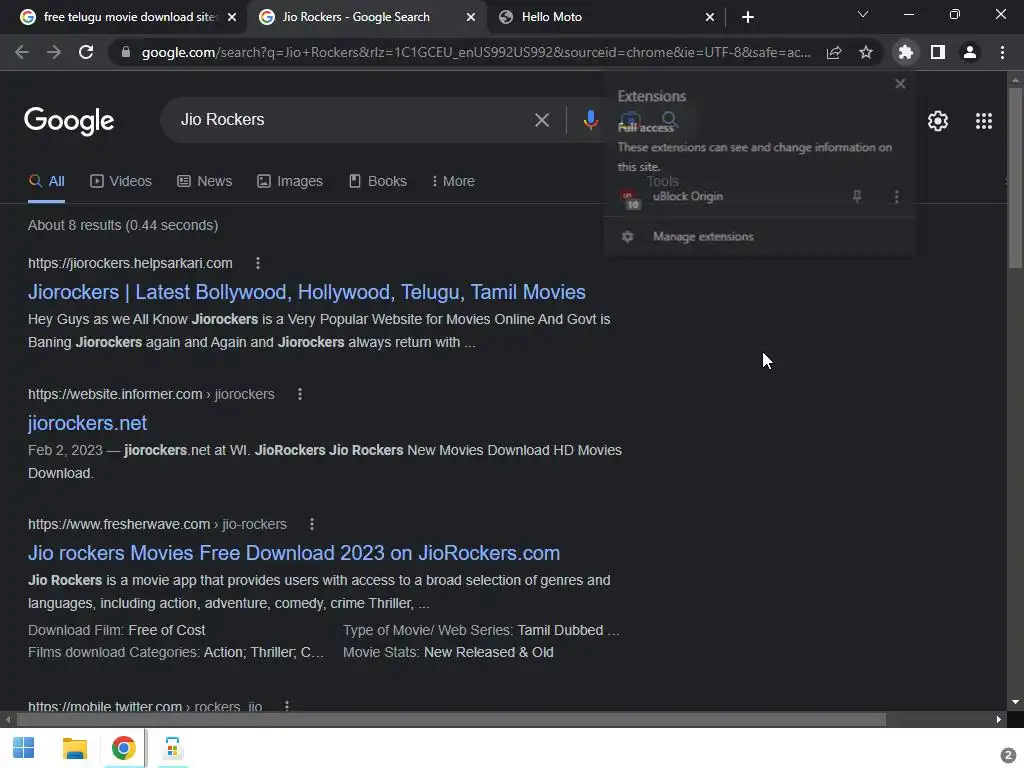The width and height of the screenshot is (1024, 768).
Task: Expand the More search filters
Action: (x=453, y=182)
